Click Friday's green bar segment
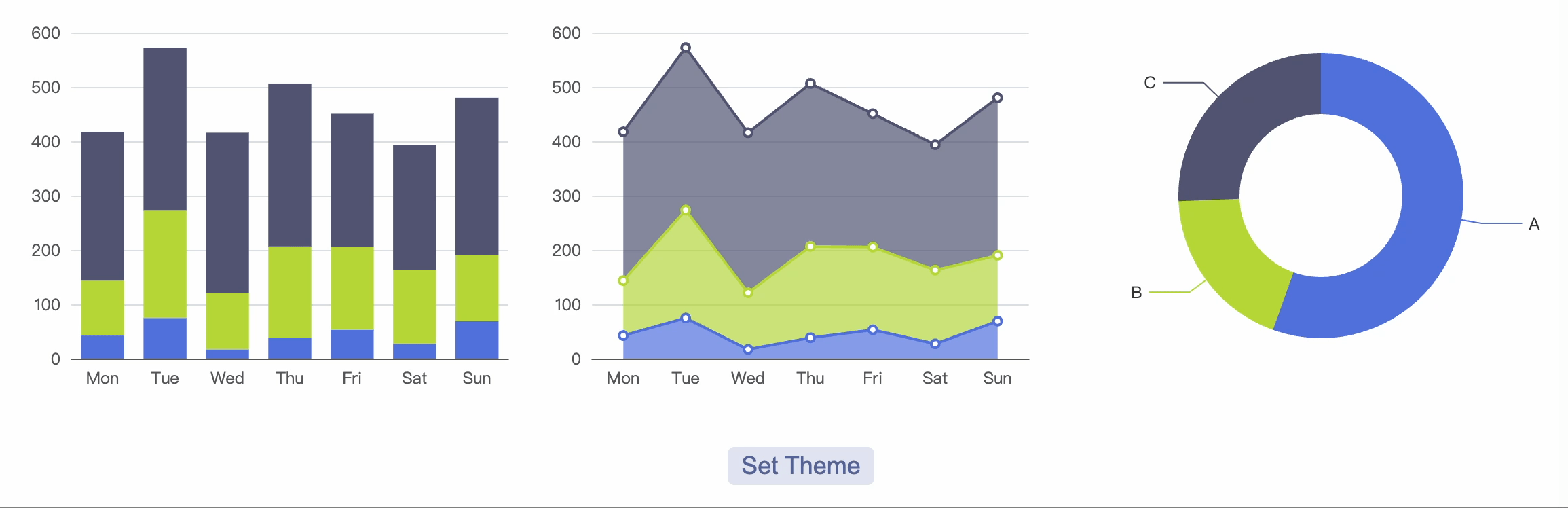 pos(352,288)
